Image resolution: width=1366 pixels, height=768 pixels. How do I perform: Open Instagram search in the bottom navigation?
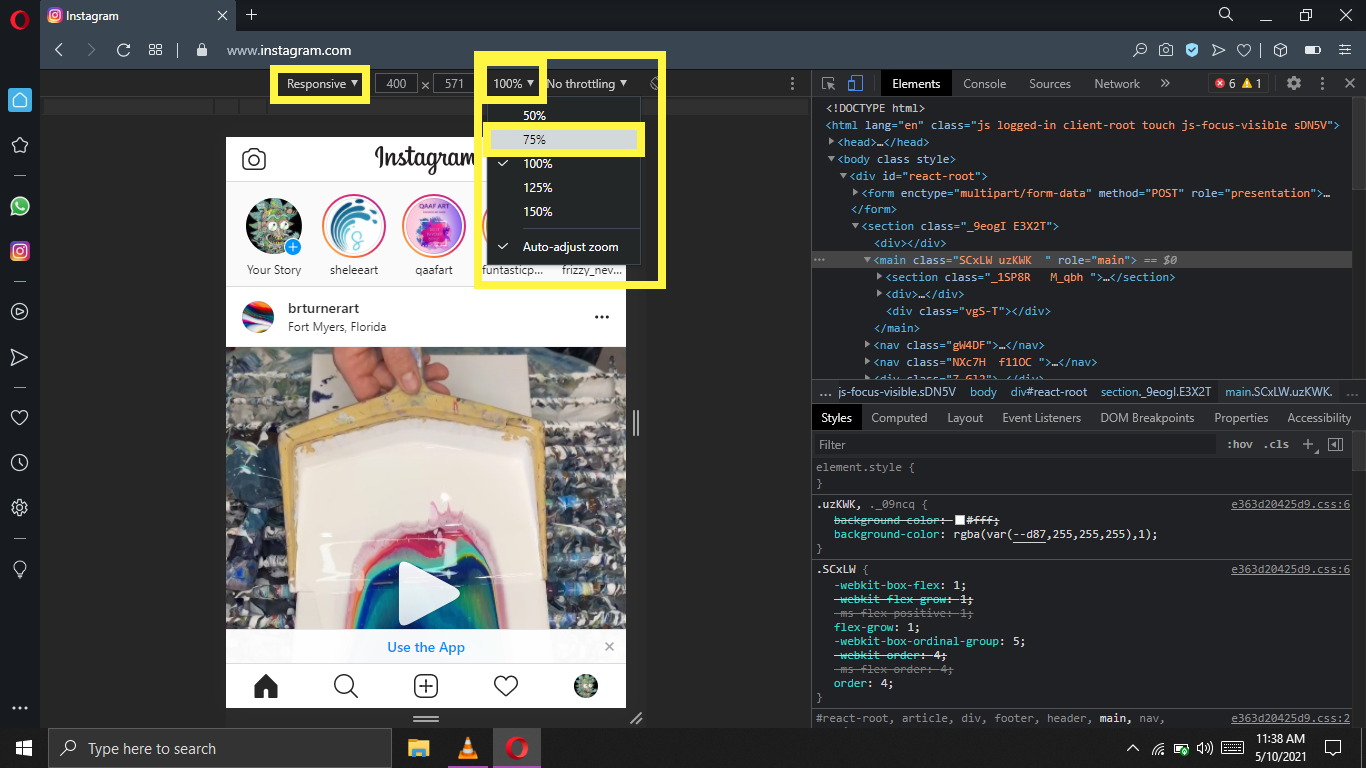pyautogui.click(x=346, y=686)
